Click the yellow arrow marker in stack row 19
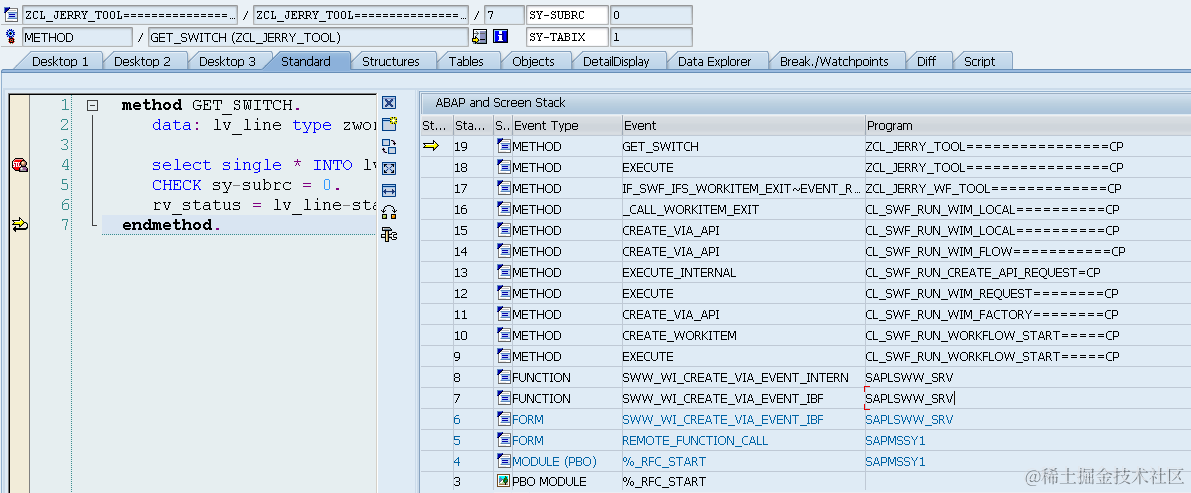 [x=431, y=146]
